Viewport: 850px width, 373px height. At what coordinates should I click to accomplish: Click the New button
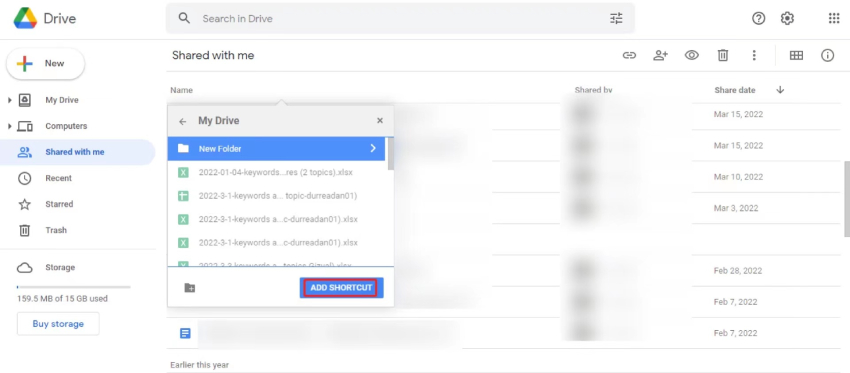[x=46, y=63]
